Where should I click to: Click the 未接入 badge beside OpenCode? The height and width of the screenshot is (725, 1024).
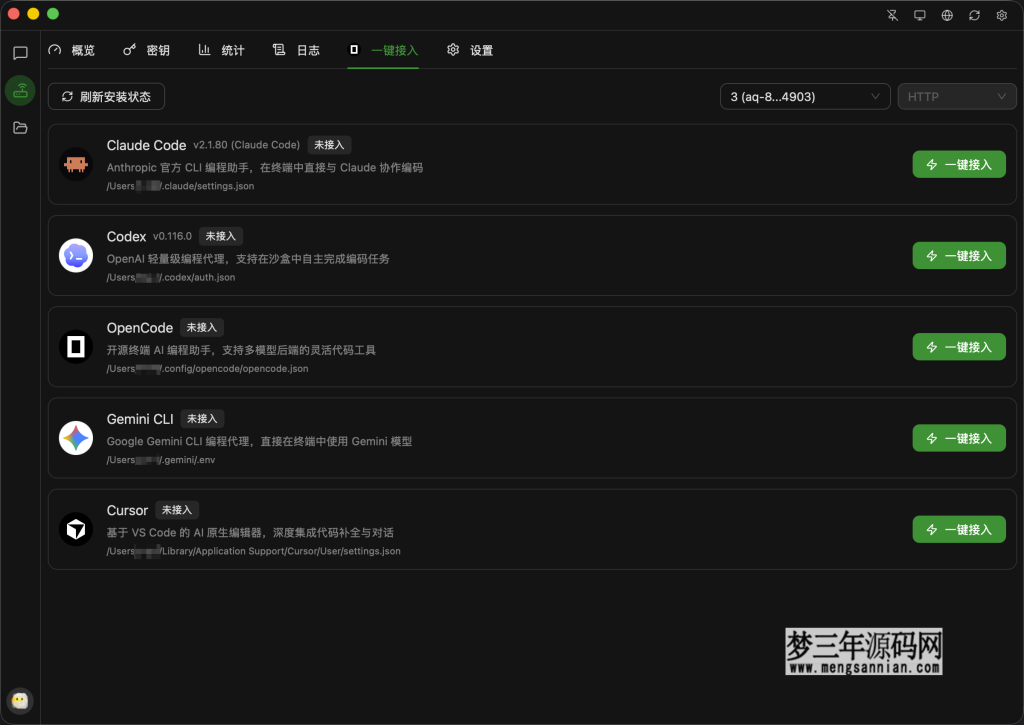[202, 327]
